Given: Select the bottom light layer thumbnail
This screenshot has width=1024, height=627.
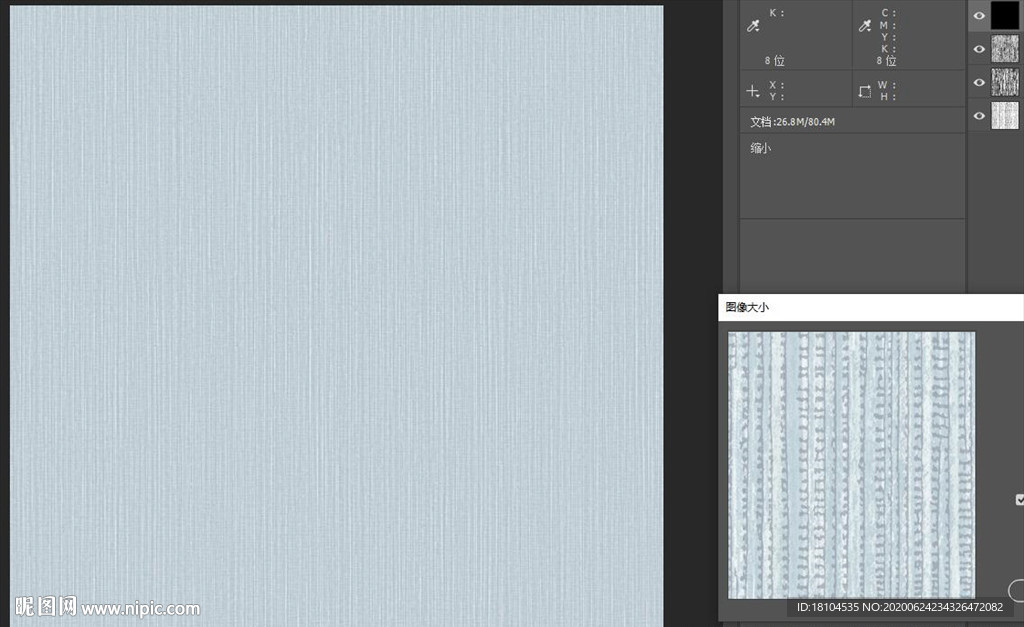Looking at the screenshot, I should point(1004,116).
